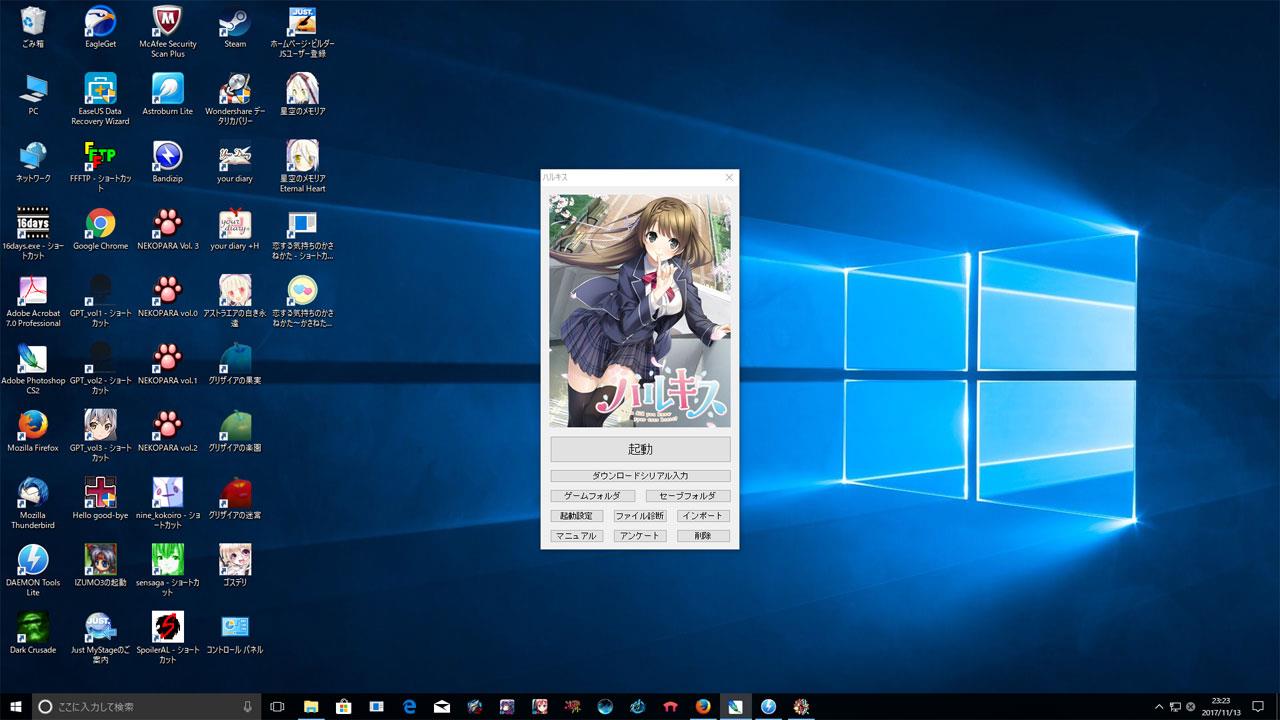Select the SpoilerAL shortcut icon
Viewport: 1280px width, 720px height.
(167, 636)
